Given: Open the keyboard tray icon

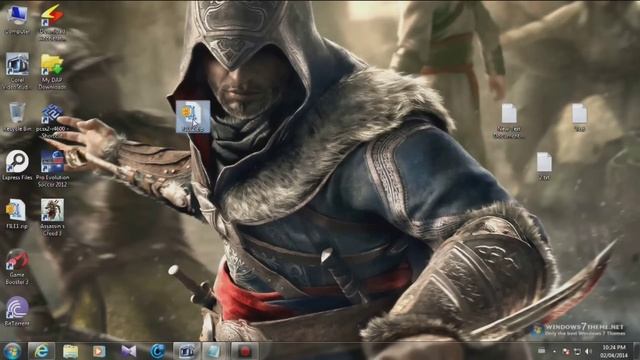Looking at the screenshot, I should pos(541,351).
